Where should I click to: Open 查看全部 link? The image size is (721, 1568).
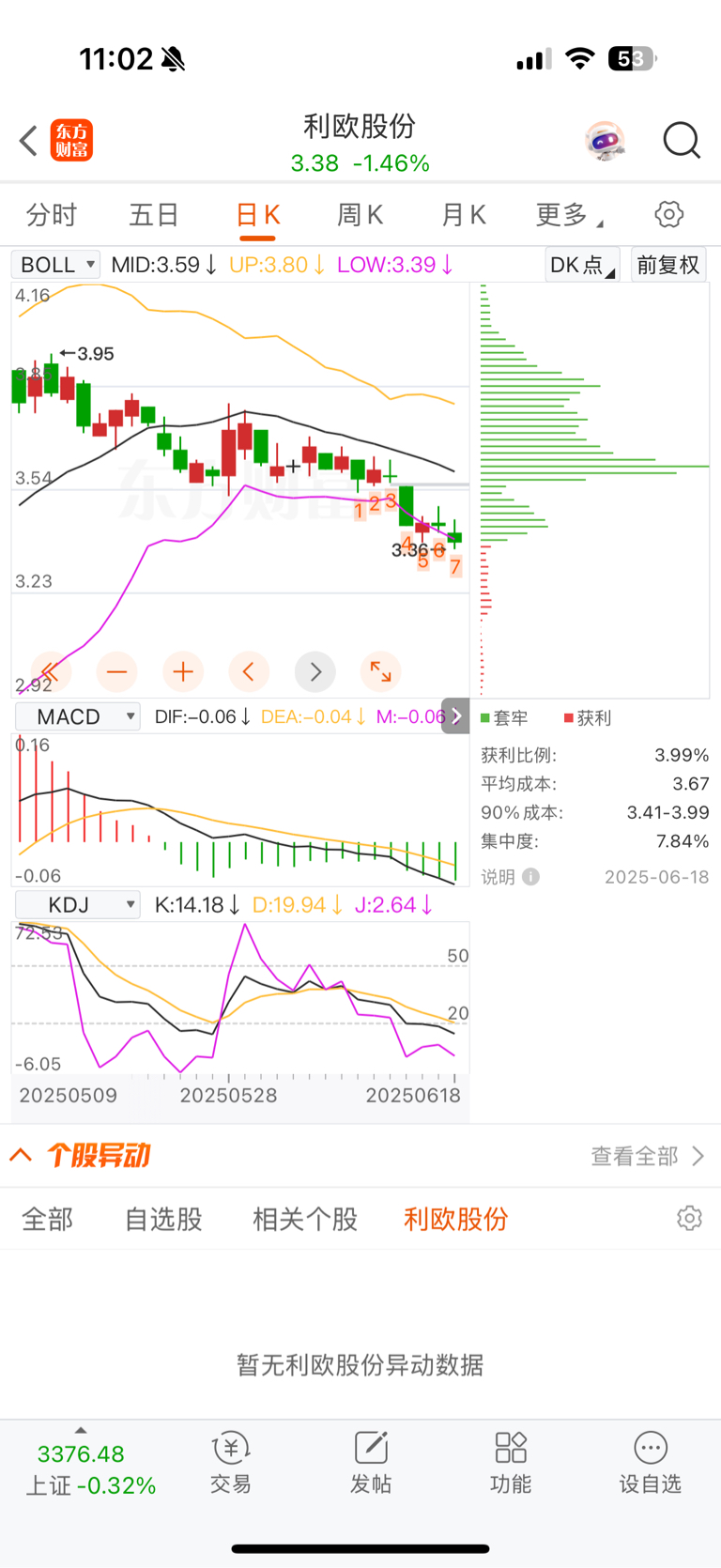(x=648, y=1156)
